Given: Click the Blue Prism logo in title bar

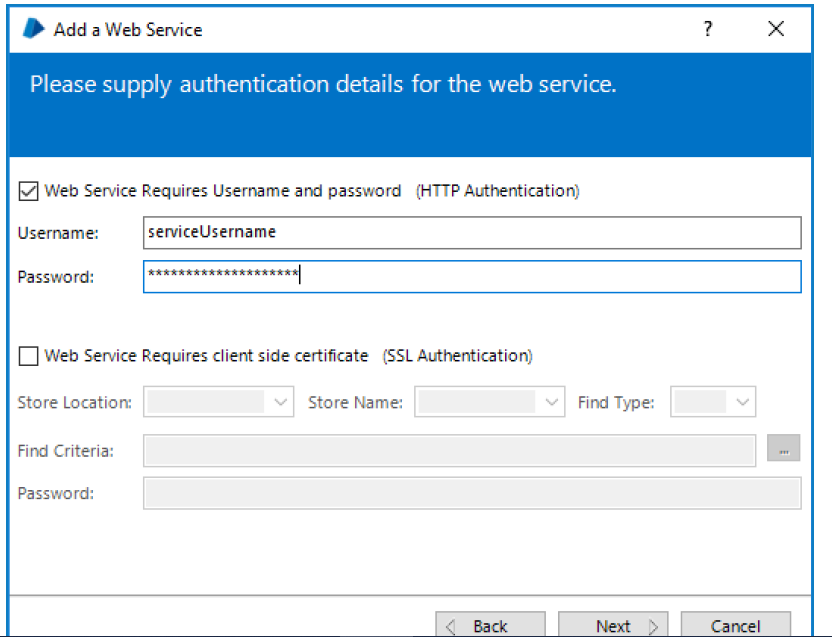Looking at the screenshot, I should [x=34, y=29].
